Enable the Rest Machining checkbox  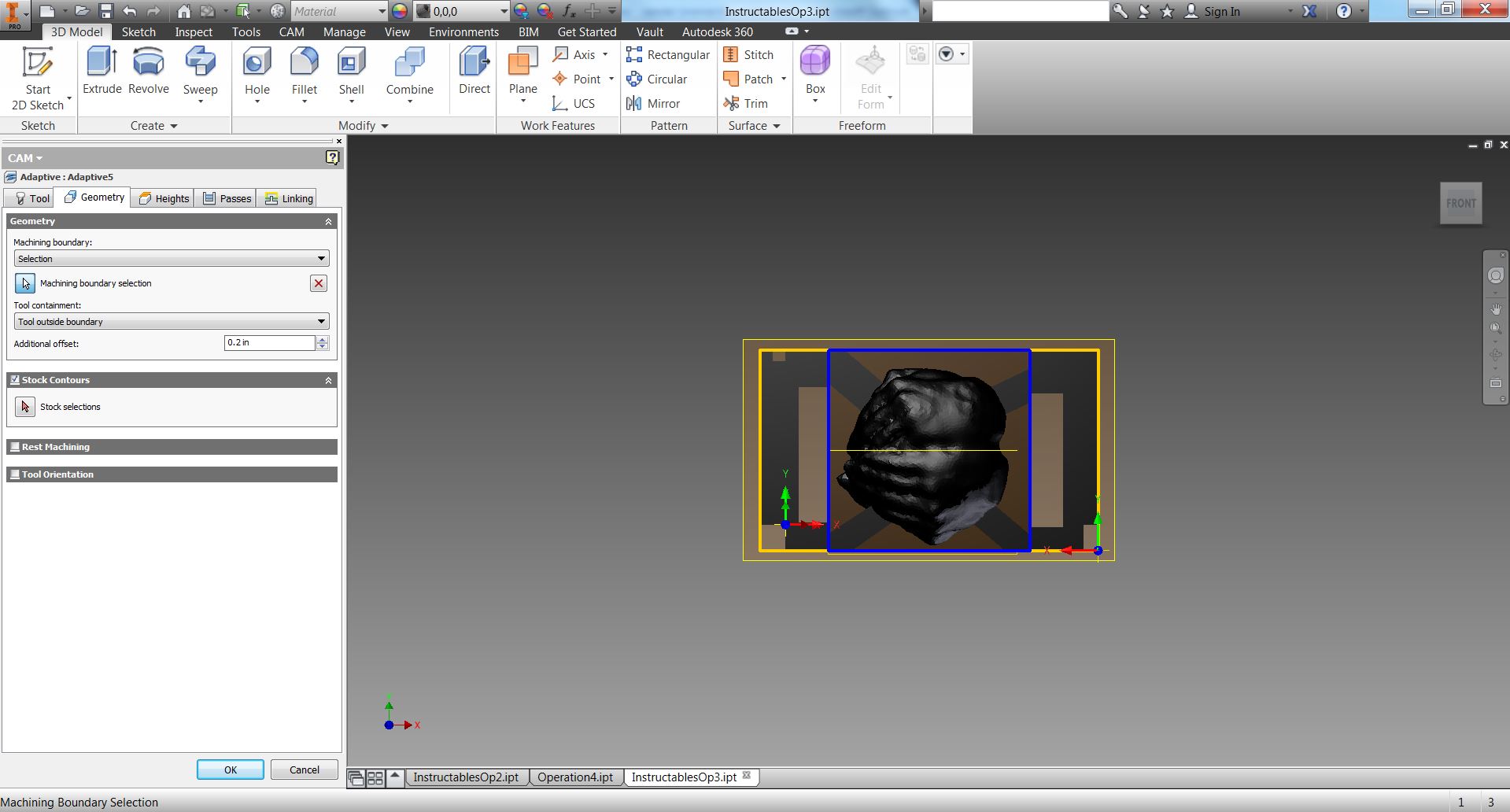pos(15,447)
